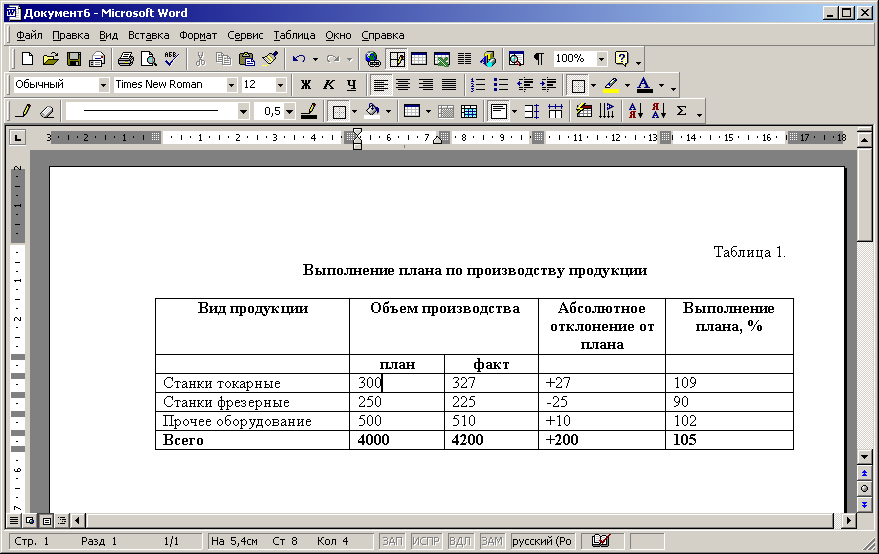This screenshot has width=879, height=554.
Task: Print the document with the printer icon
Action: pos(125,58)
